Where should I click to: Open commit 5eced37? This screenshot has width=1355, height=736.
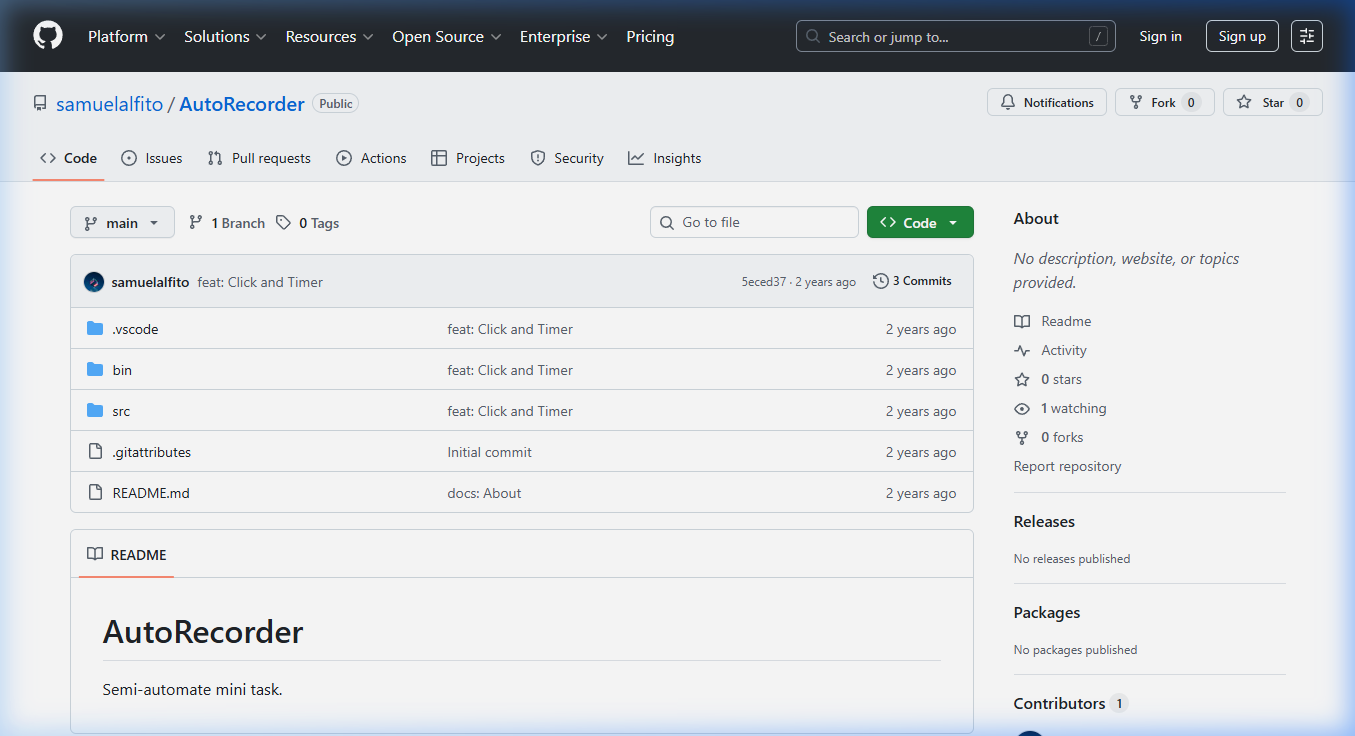(764, 282)
